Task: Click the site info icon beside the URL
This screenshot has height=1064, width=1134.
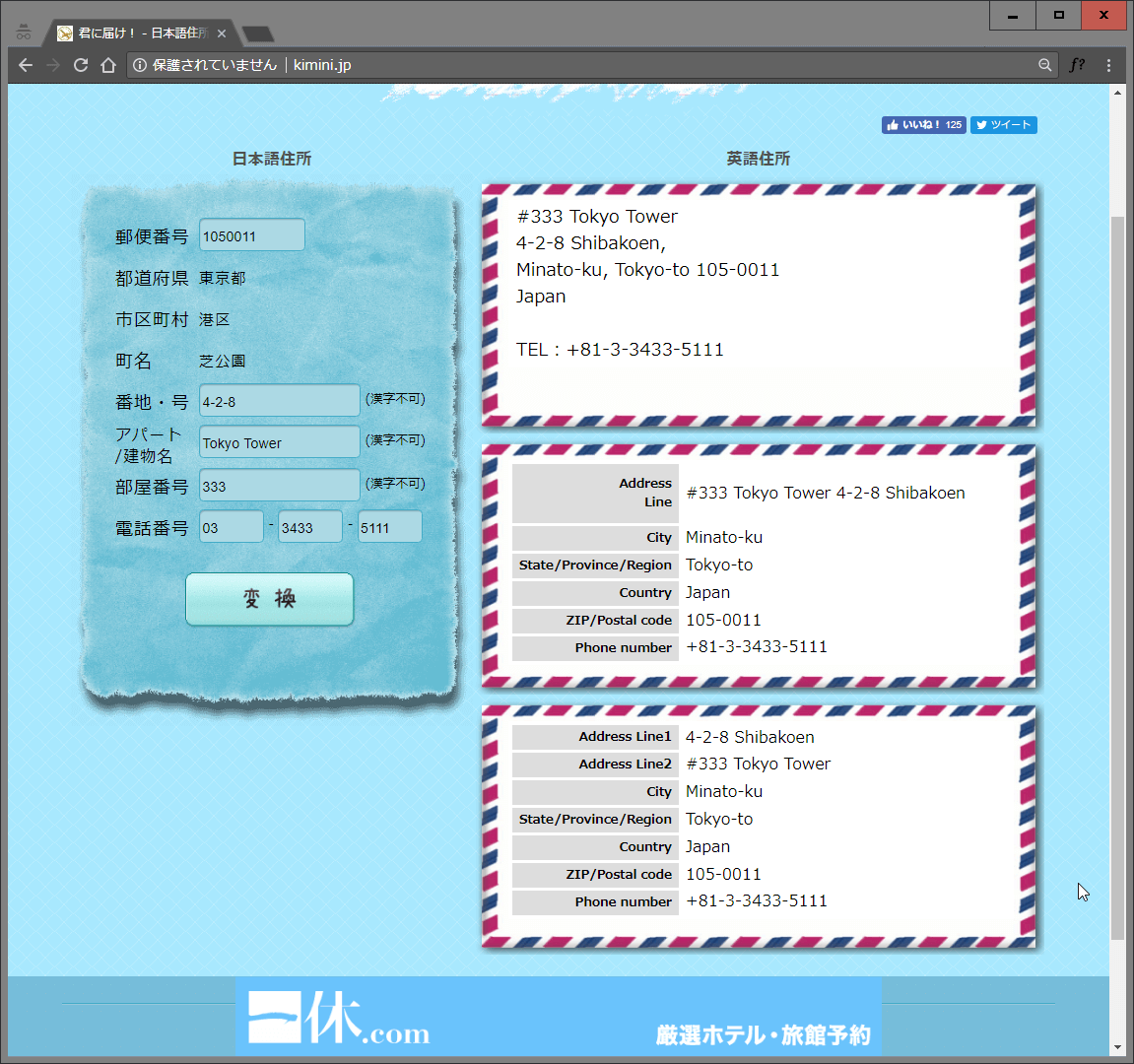Action: click(140, 65)
